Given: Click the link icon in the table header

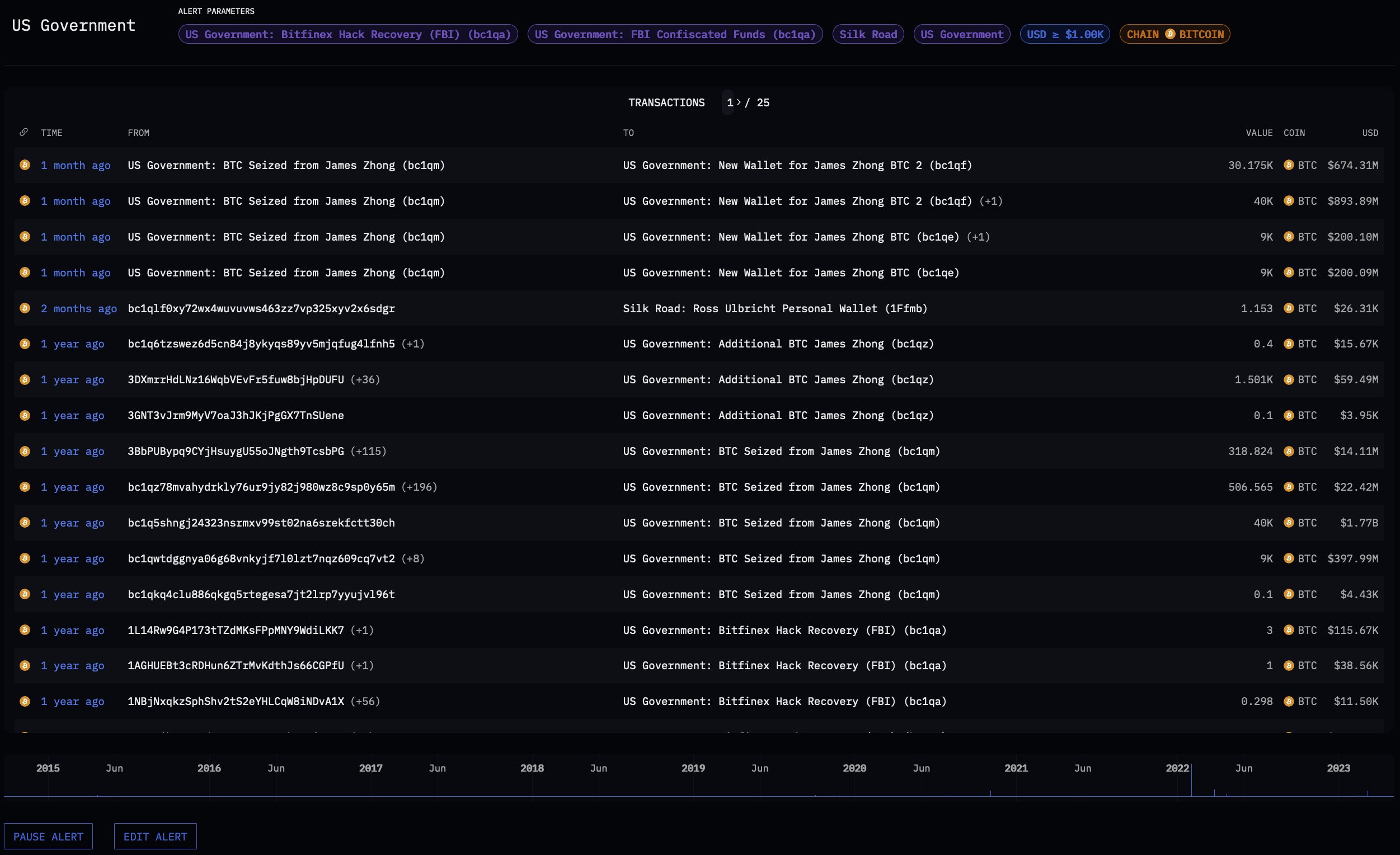Looking at the screenshot, I should [x=24, y=133].
